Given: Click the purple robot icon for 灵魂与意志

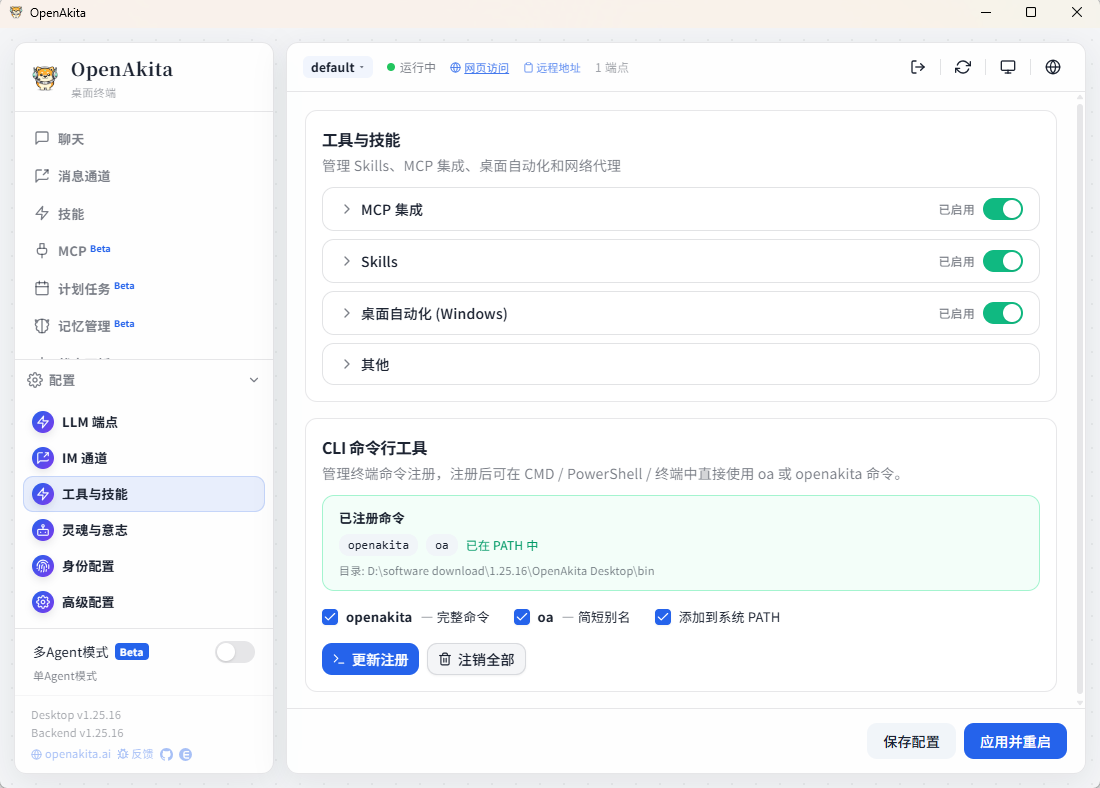Looking at the screenshot, I should [43, 530].
